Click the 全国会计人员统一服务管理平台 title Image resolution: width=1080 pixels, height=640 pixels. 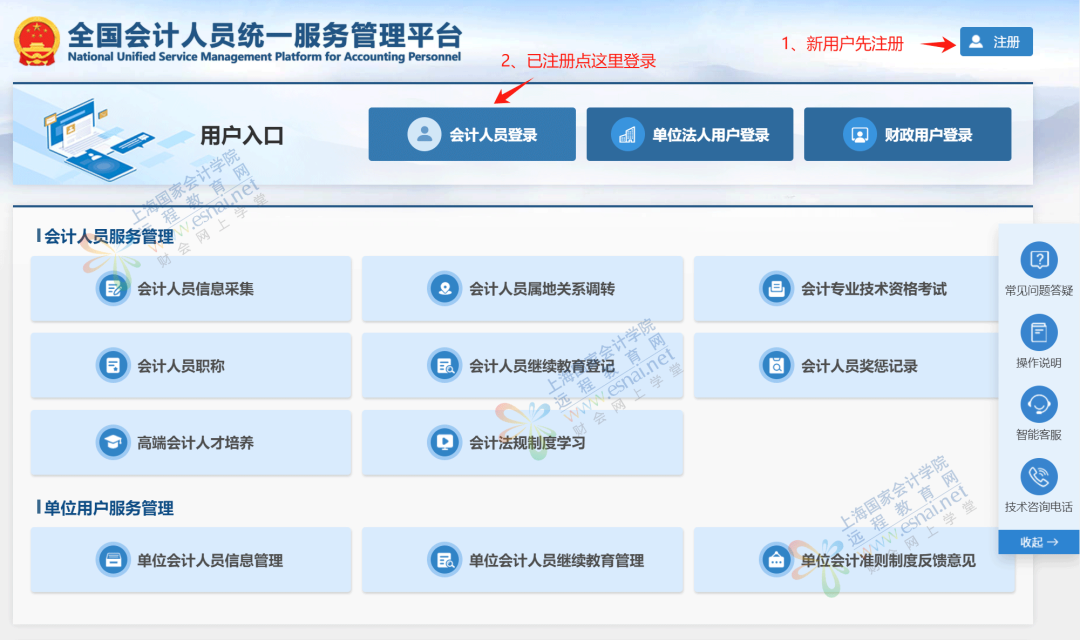265,34
